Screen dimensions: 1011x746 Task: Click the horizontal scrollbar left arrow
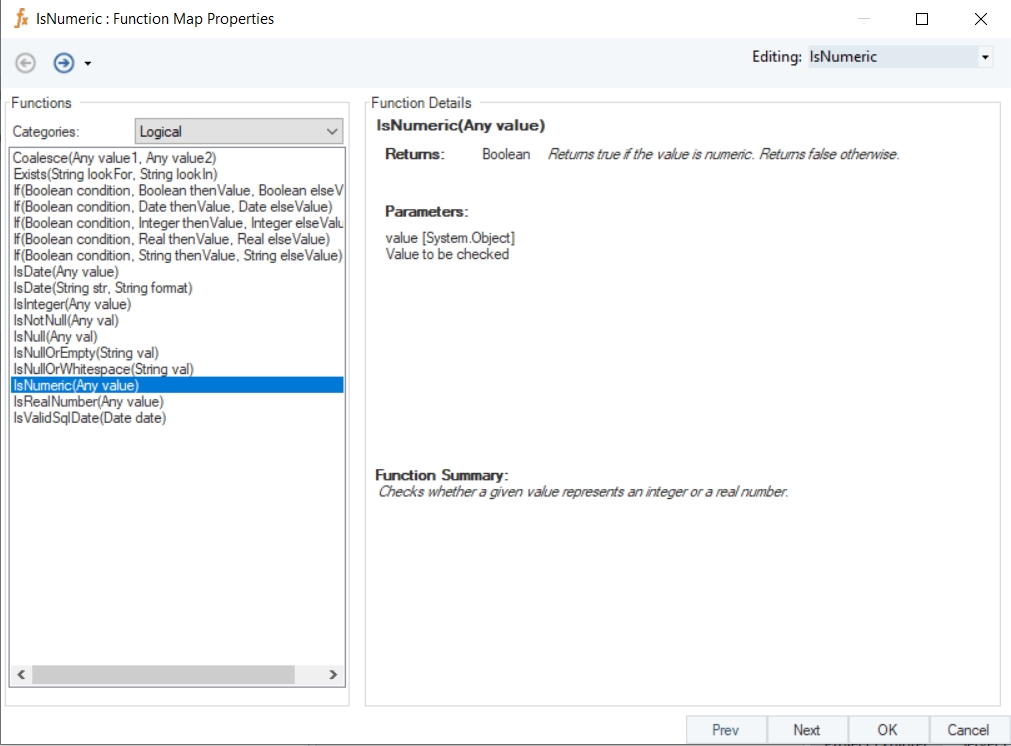tap(21, 675)
